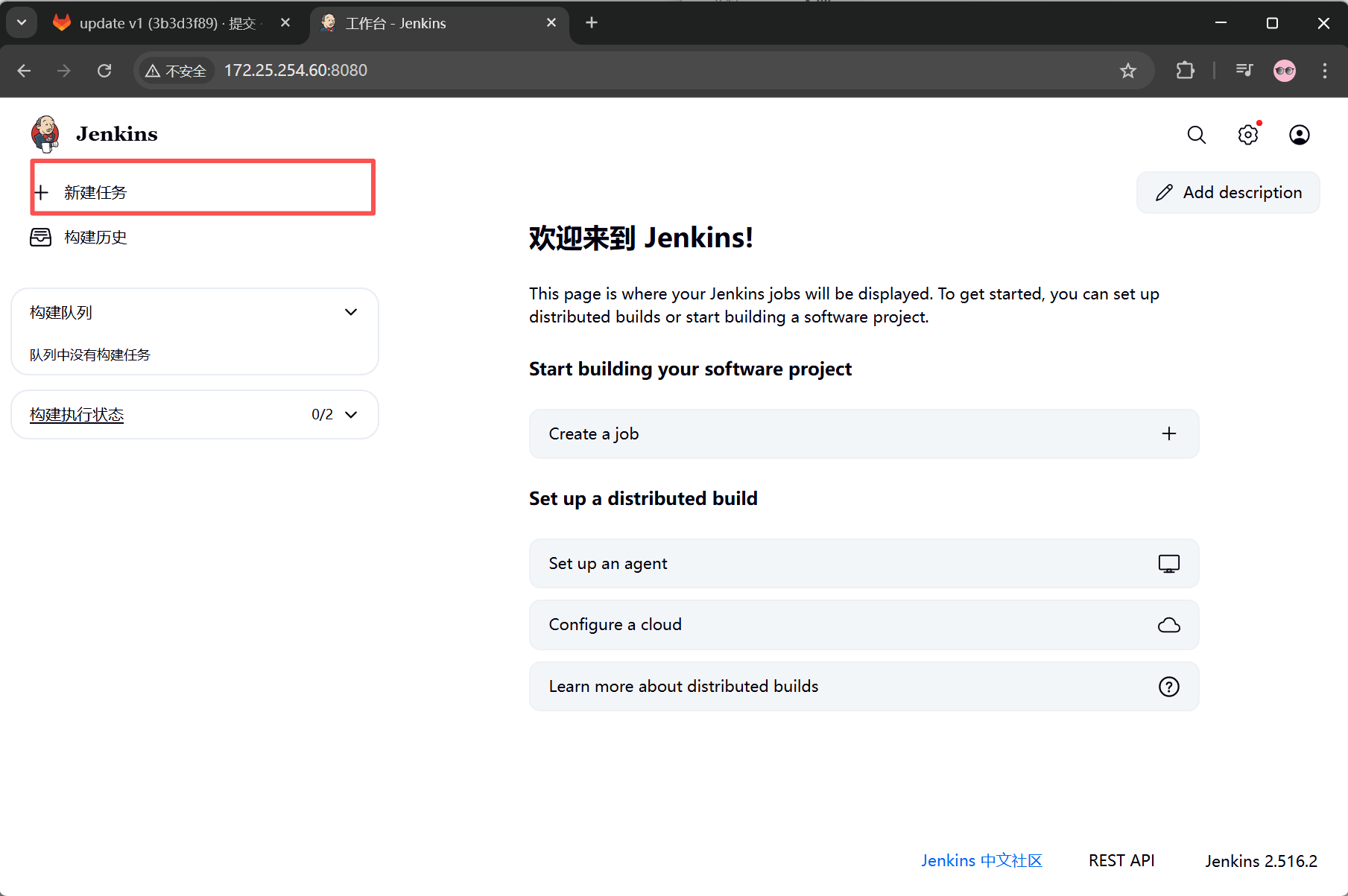Screen dimensions: 1348x896
Task: Open Manage Jenkins gear icon
Action: click(1248, 135)
